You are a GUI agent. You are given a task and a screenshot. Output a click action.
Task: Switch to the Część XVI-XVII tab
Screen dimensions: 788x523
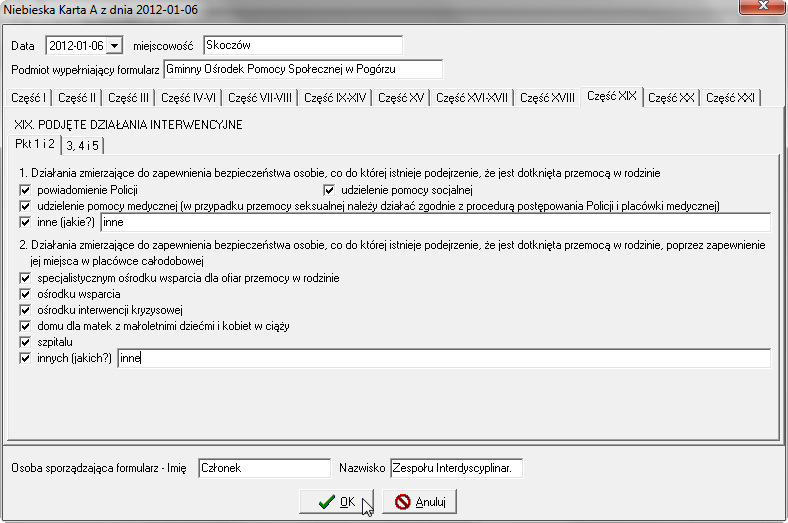[472, 97]
